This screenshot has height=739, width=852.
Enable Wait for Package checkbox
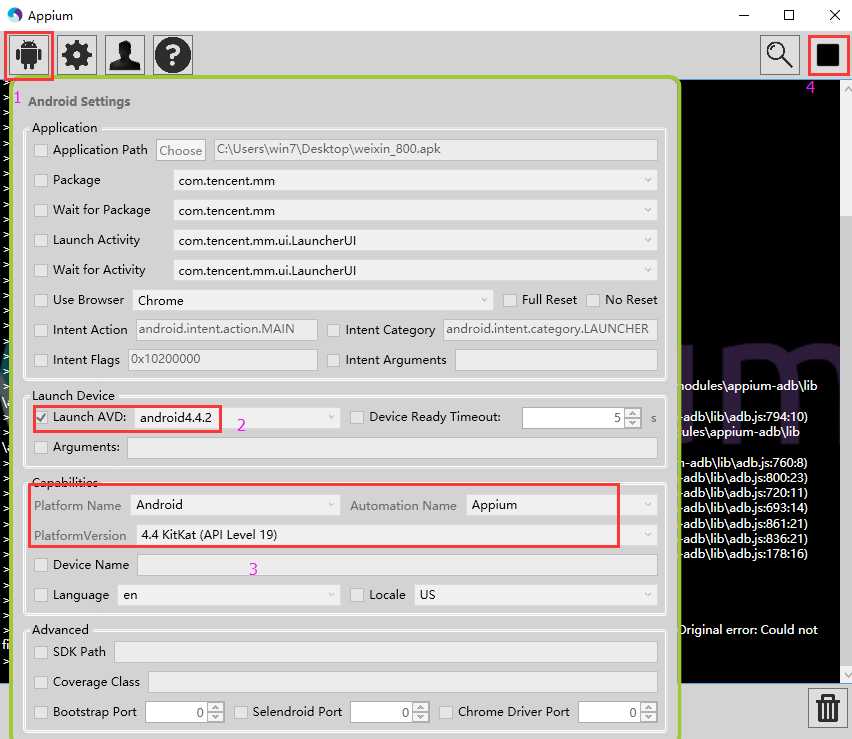point(41,210)
